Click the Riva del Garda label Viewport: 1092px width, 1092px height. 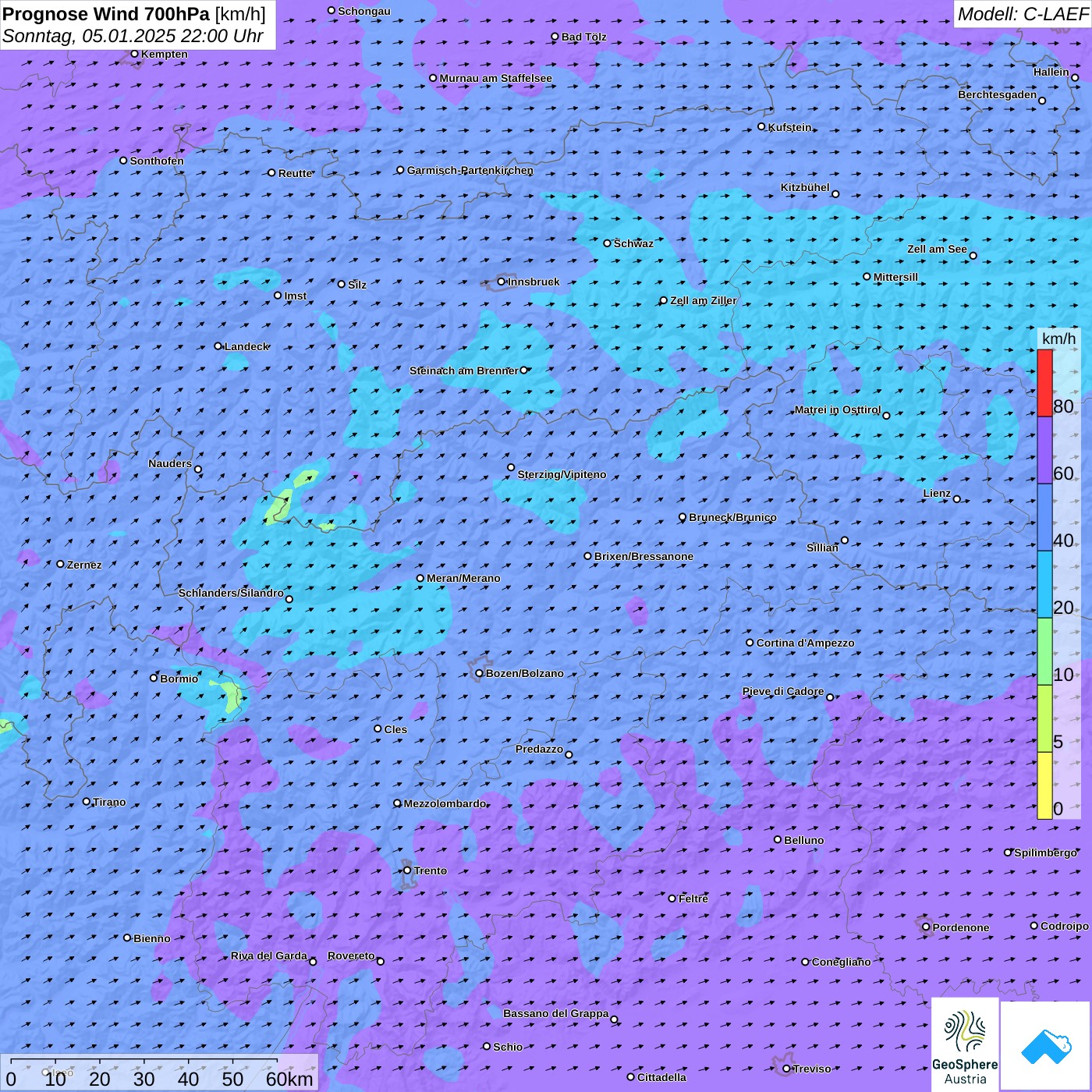[x=268, y=955]
